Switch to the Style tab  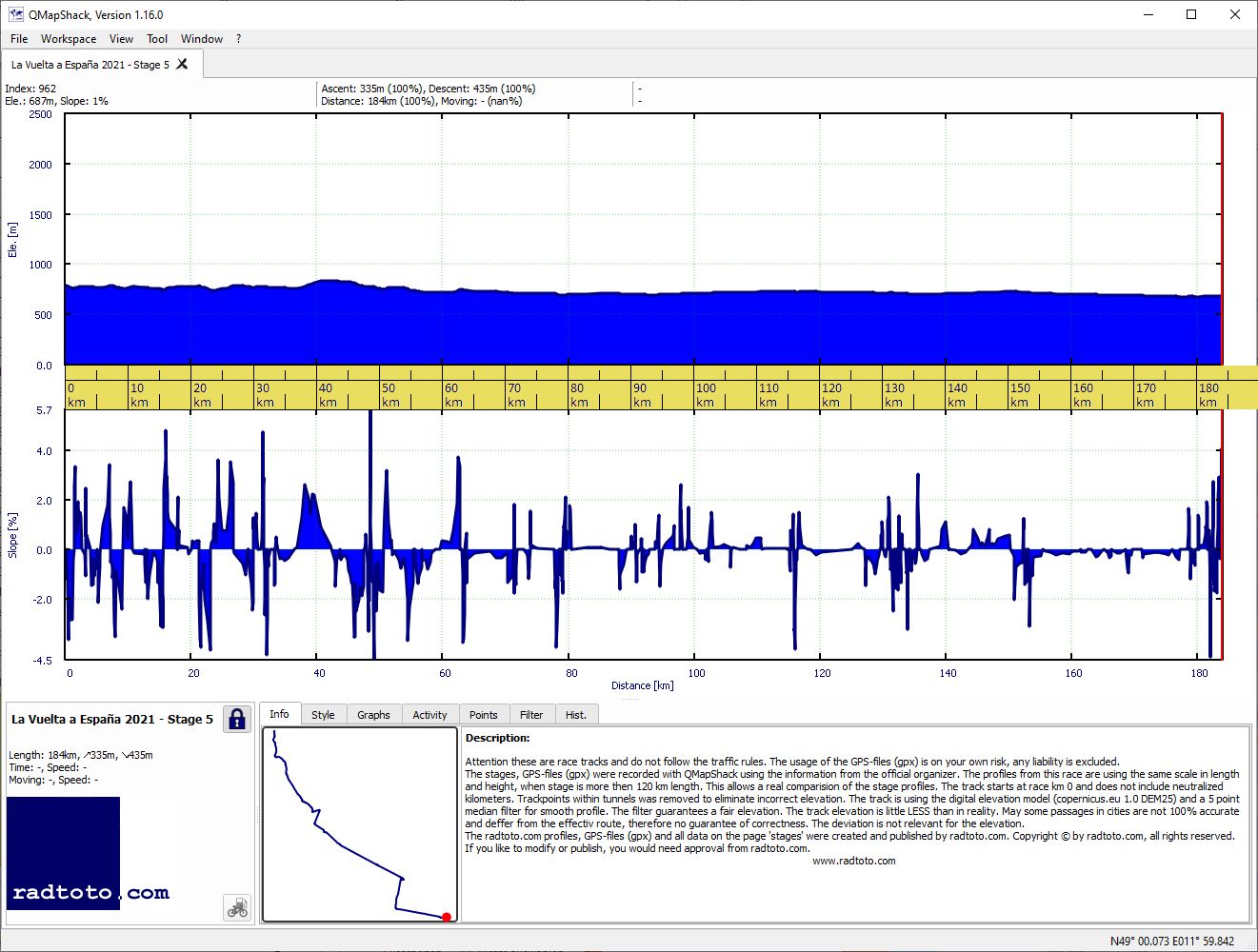coord(323,715)
